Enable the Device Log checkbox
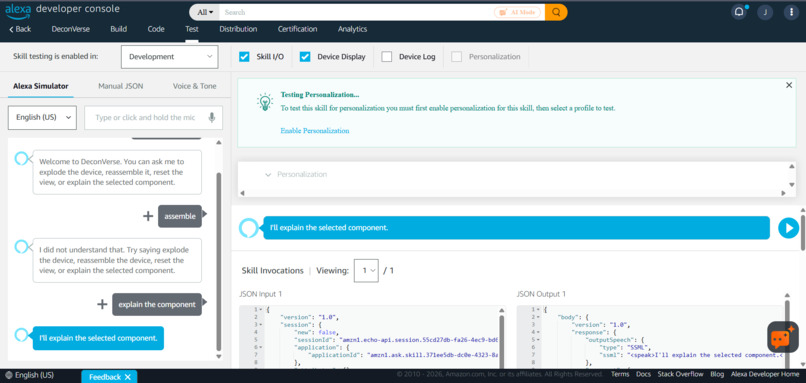This screenshot has height=383, width=806. pos(387,57)
